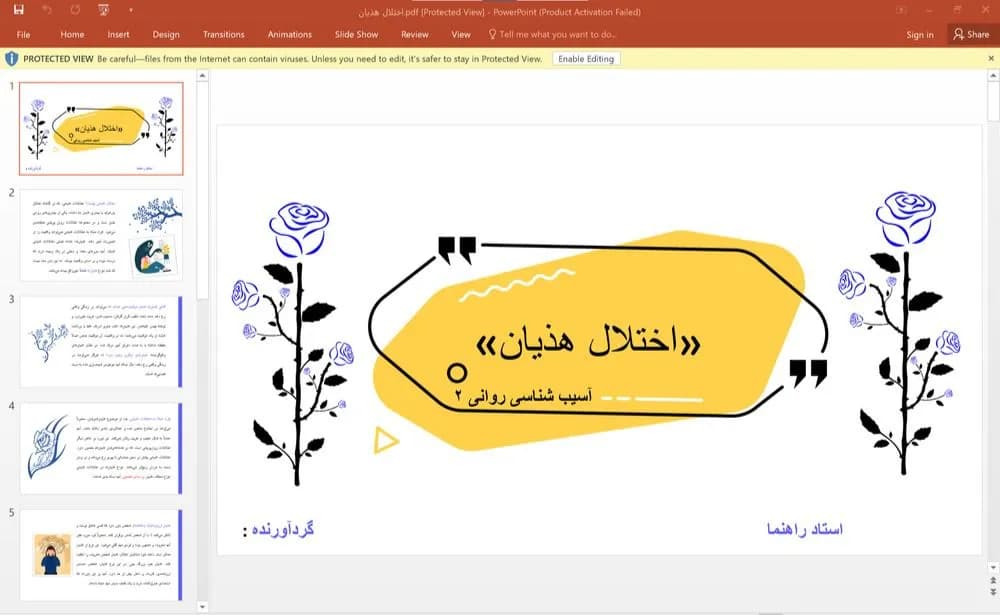1000x615 pixels.
Task: Click the right rose illustration on the slide
Action: [x=899, y=332]
